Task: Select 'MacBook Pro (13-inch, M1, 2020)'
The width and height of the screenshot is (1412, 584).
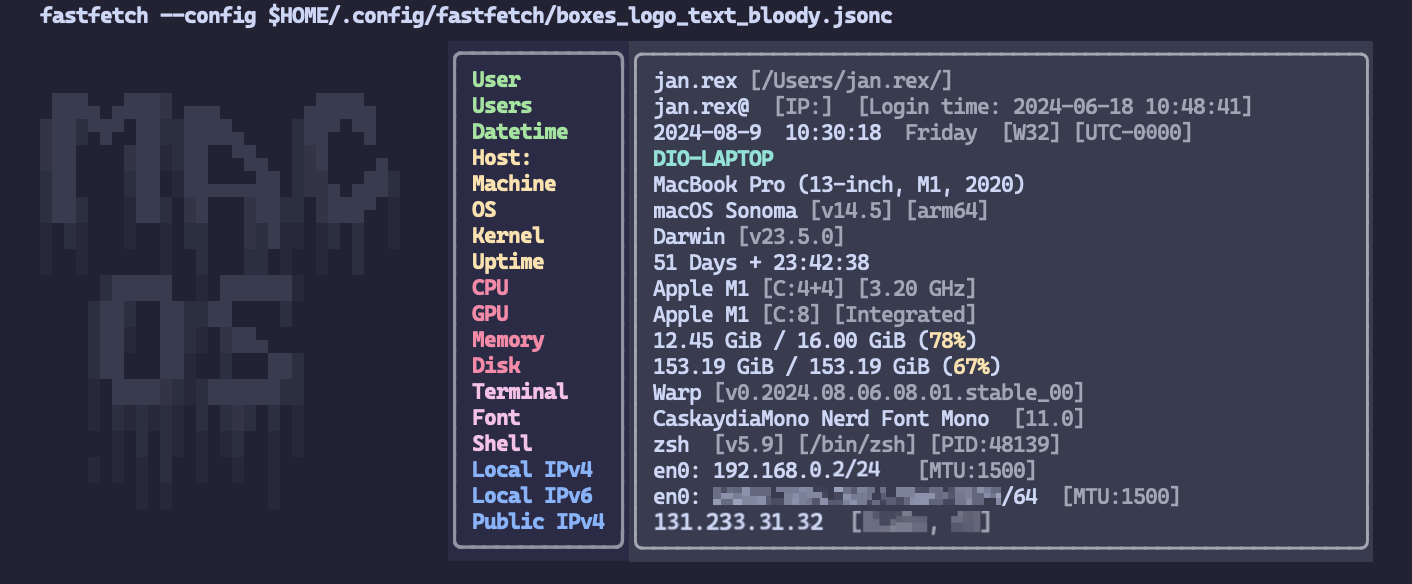Action: click(x=839, y=184)
